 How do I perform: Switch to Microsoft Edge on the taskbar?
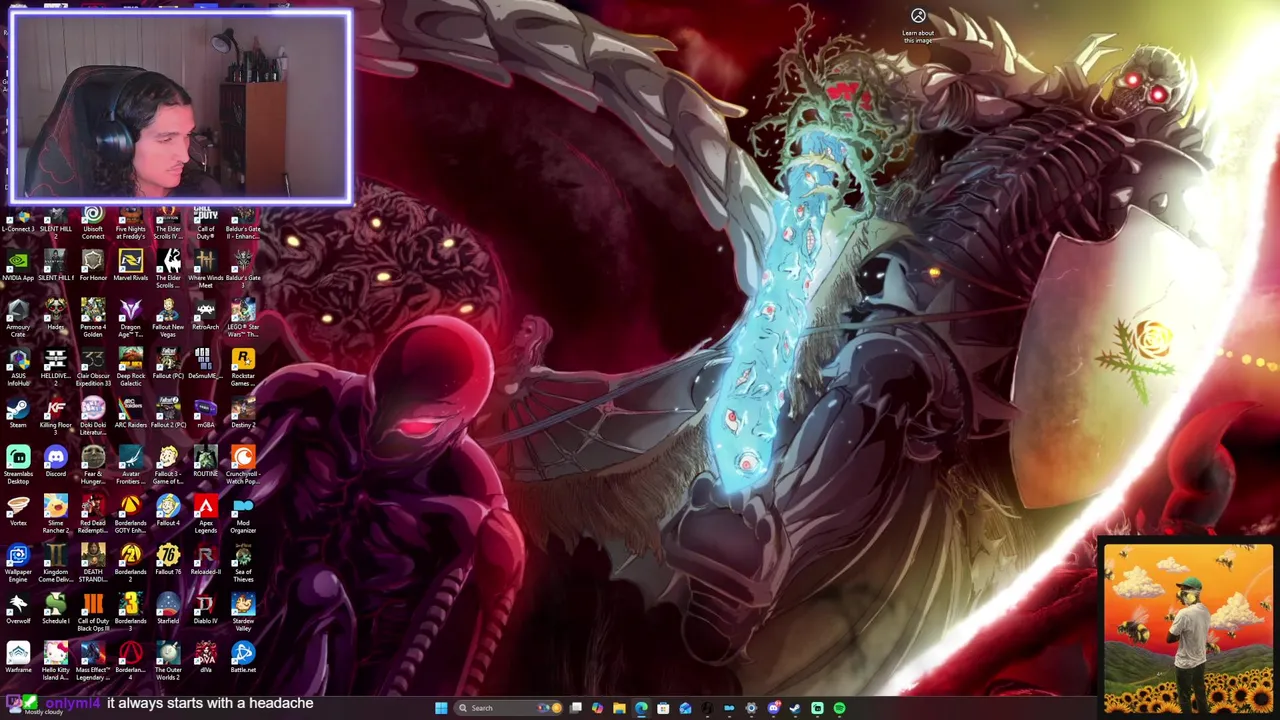641,708
